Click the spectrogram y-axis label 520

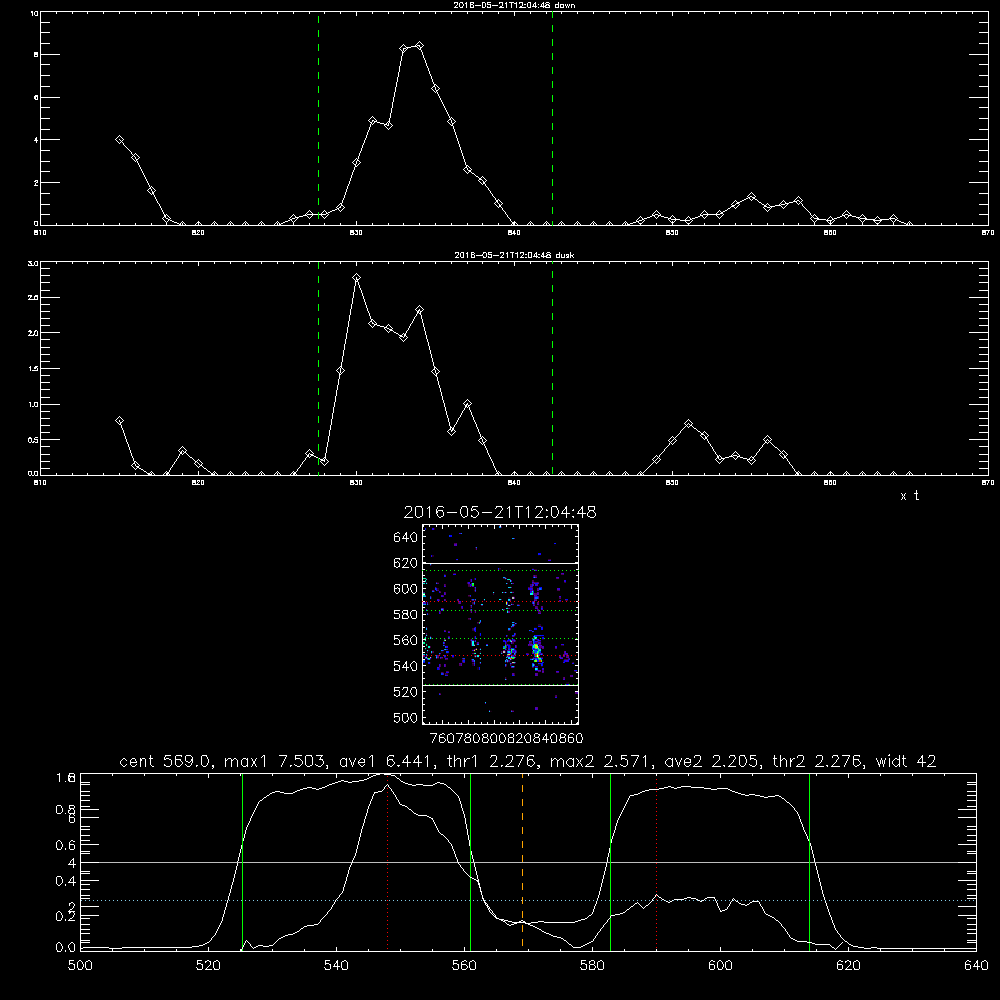pyautogui.click(x=406, y=692)
